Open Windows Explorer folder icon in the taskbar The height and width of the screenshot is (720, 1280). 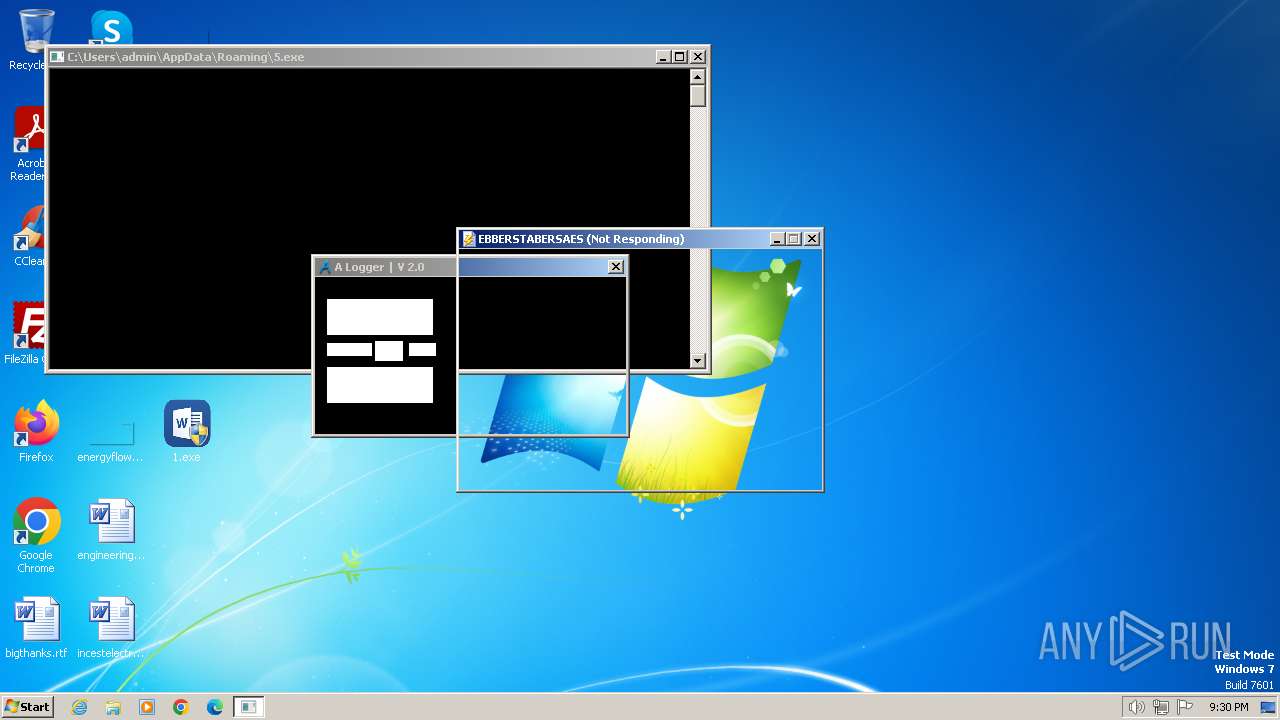113,707
